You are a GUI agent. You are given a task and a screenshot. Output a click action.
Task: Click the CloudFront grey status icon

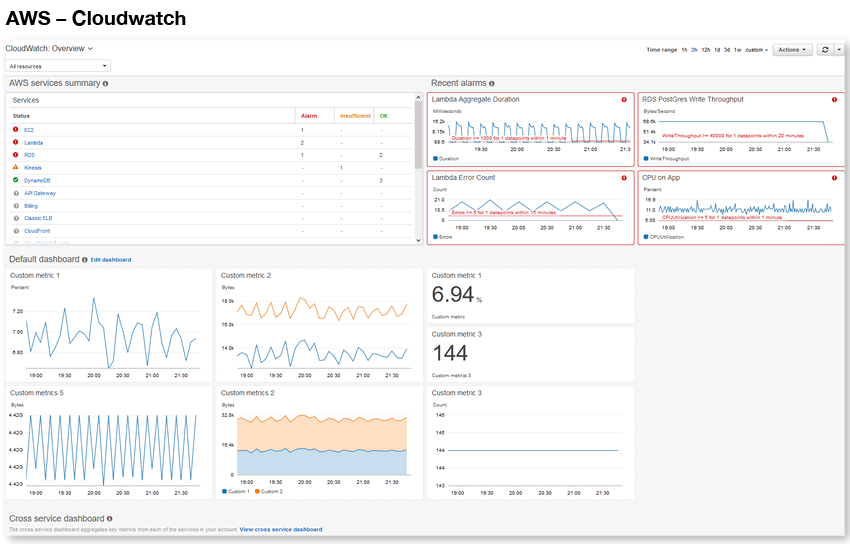pos(16,231)
